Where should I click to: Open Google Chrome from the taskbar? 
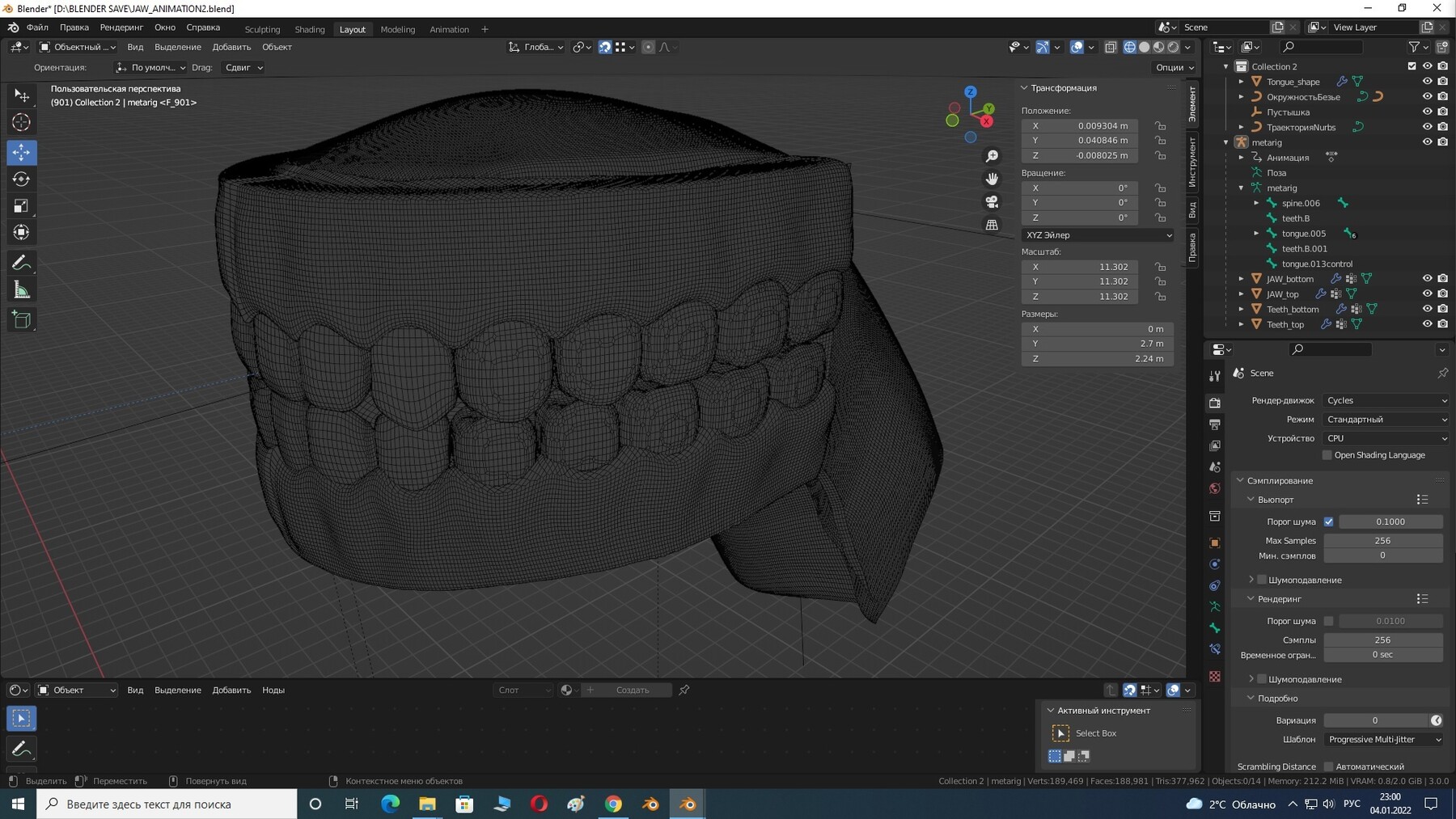click(x=613, y=804)
